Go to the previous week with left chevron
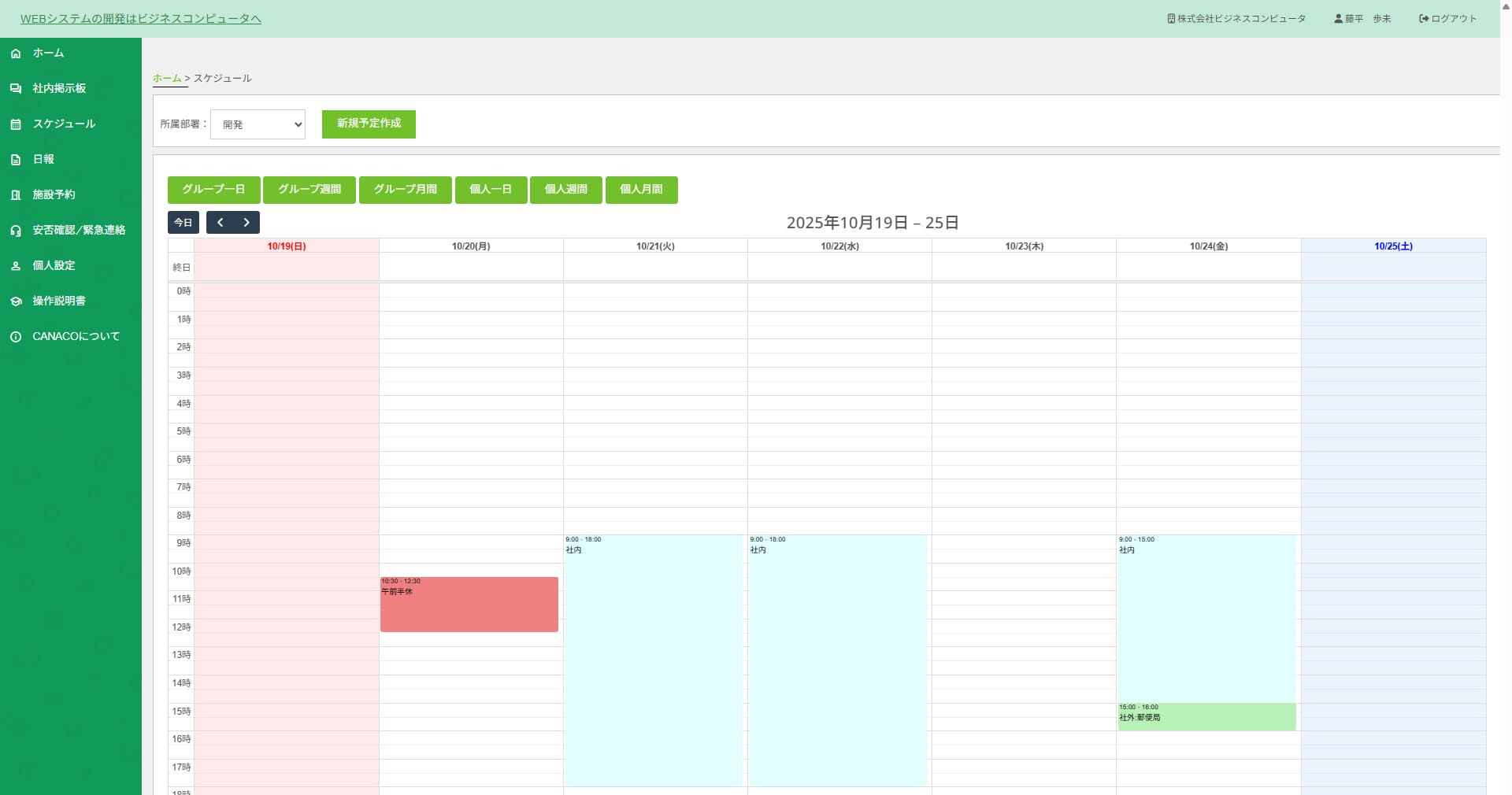 tap(220, 223)
